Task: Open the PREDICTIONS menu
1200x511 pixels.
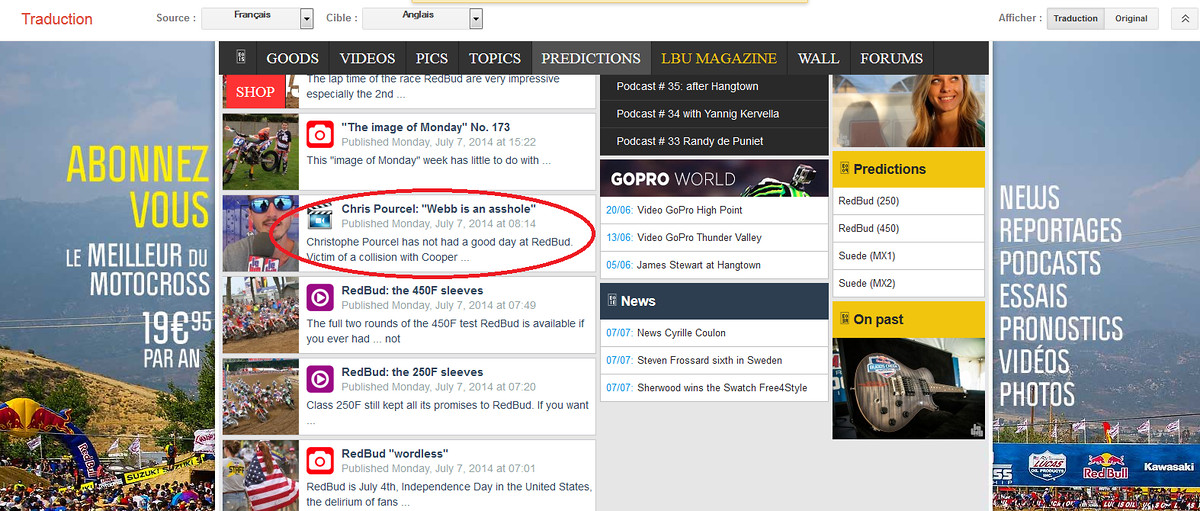Action: coord(591,58)
